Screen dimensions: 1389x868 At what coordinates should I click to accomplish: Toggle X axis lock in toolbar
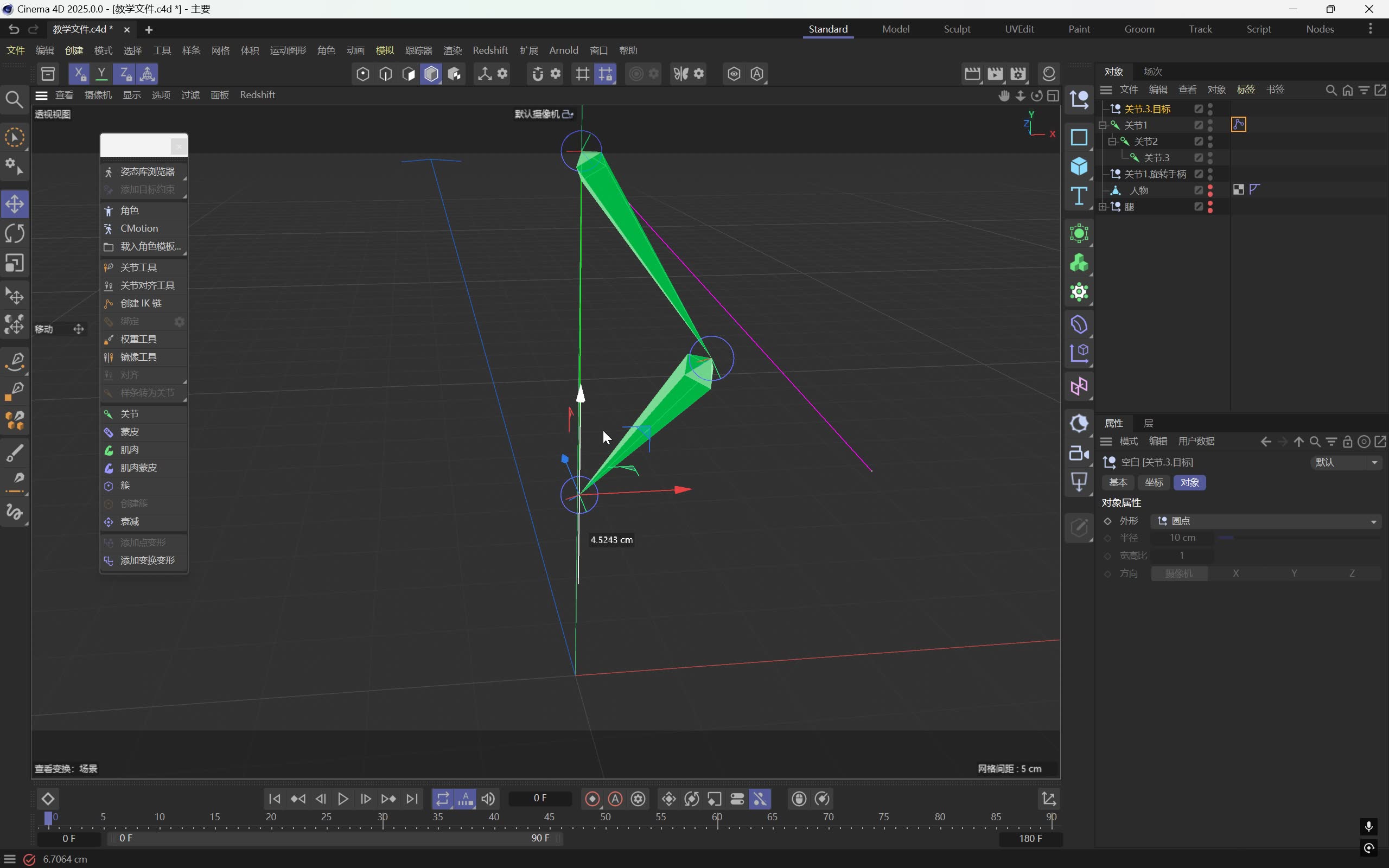pyautogui.click(x=79, y=73)
